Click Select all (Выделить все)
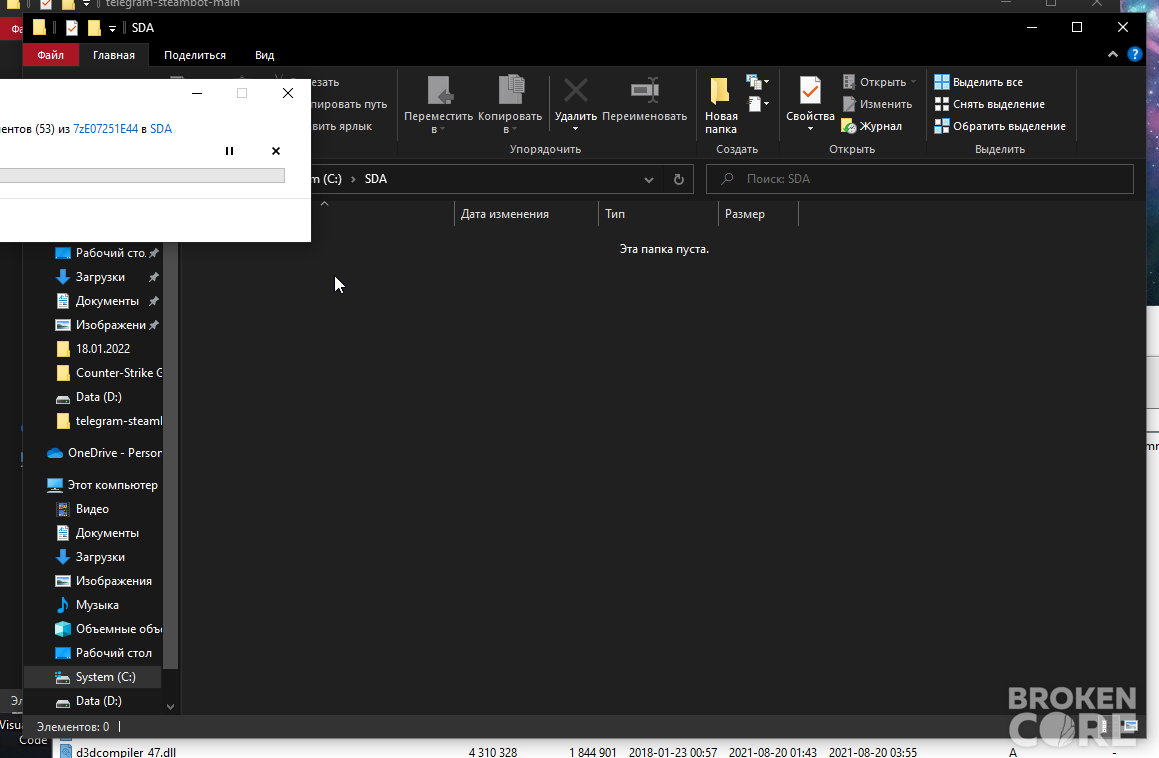1159x758 pixels. [x=979, y=82]
